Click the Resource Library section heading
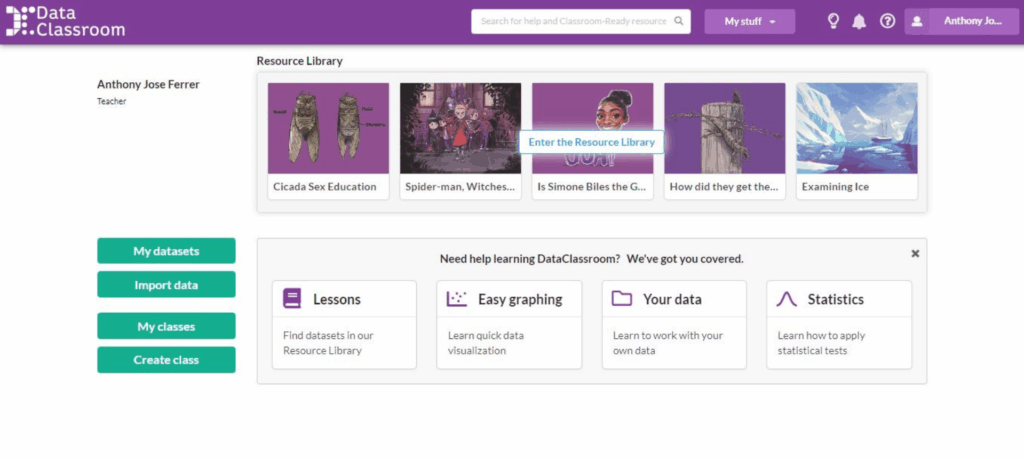 coord(299,61)
